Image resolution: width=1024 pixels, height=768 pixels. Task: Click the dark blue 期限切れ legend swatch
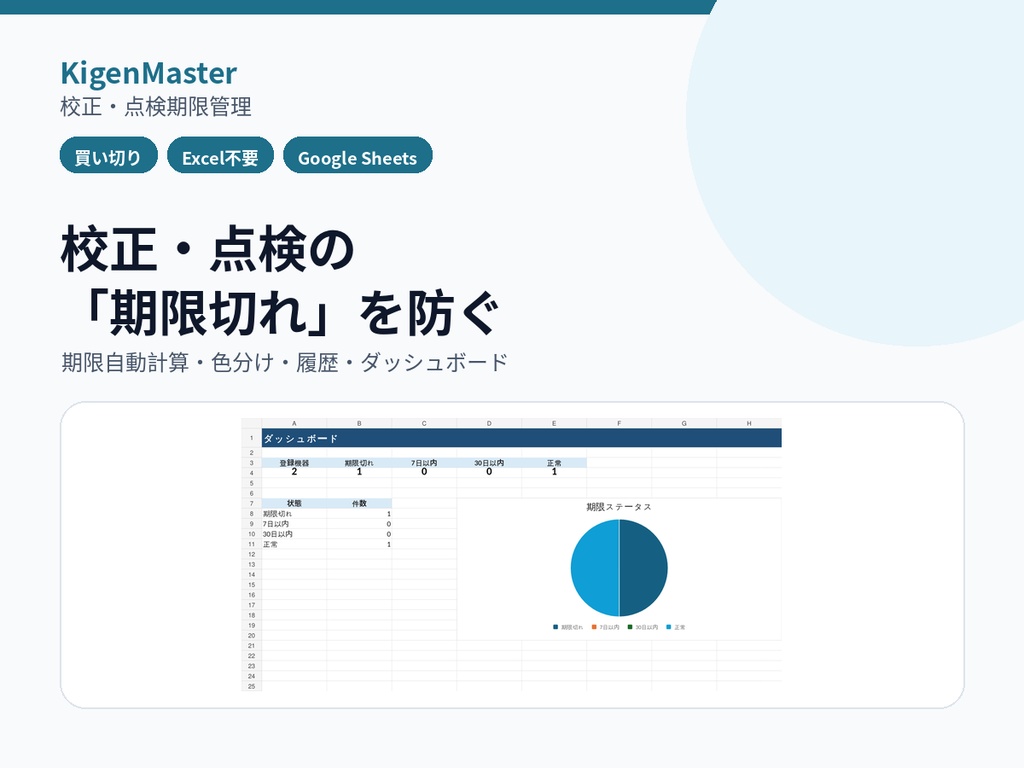[556, 627]
